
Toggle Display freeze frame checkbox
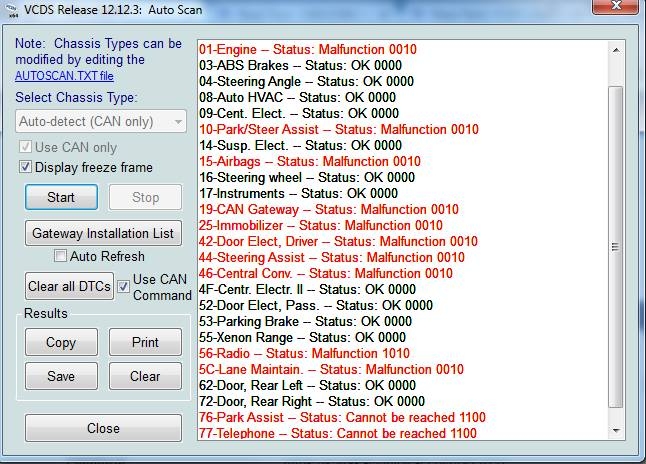[x=25, y=167]
